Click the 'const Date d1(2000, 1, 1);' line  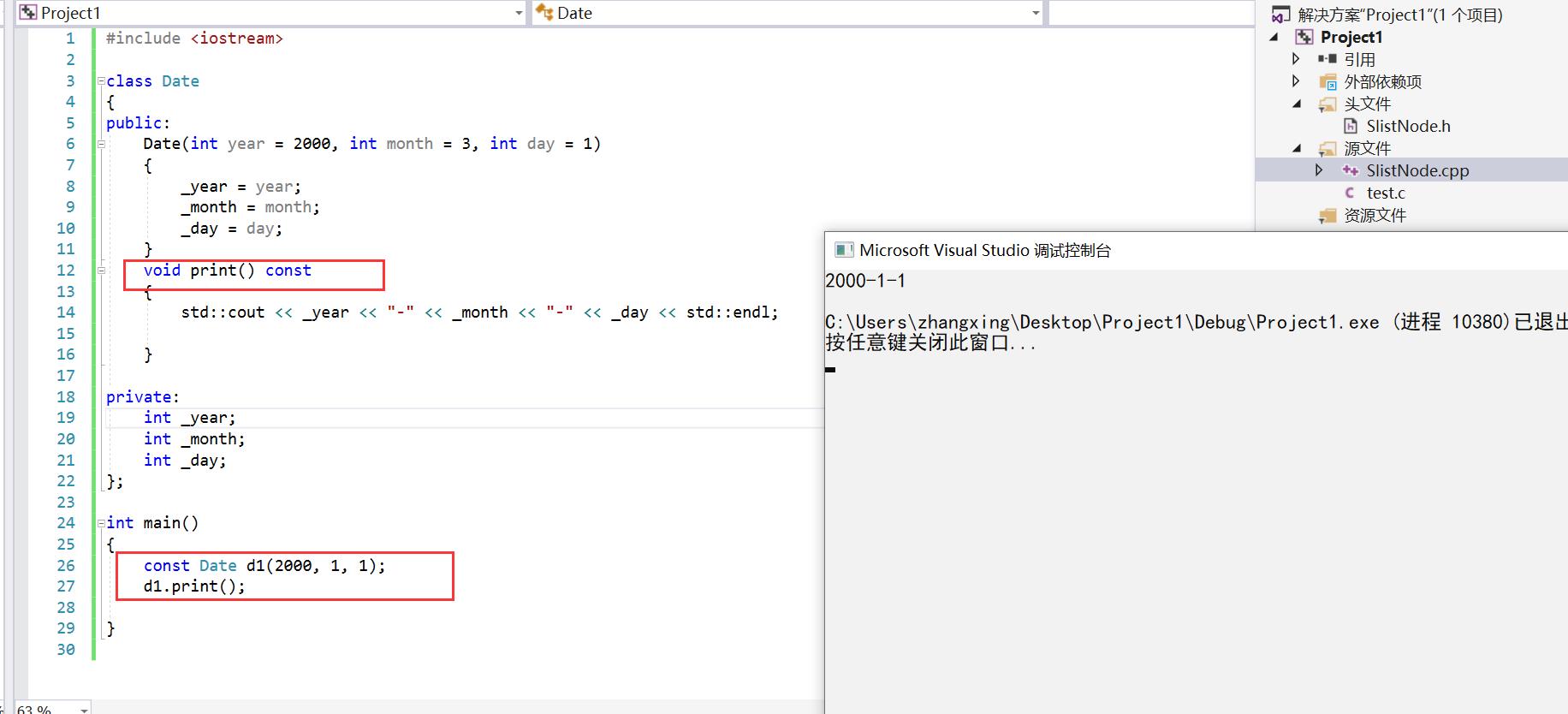point(264,566)
